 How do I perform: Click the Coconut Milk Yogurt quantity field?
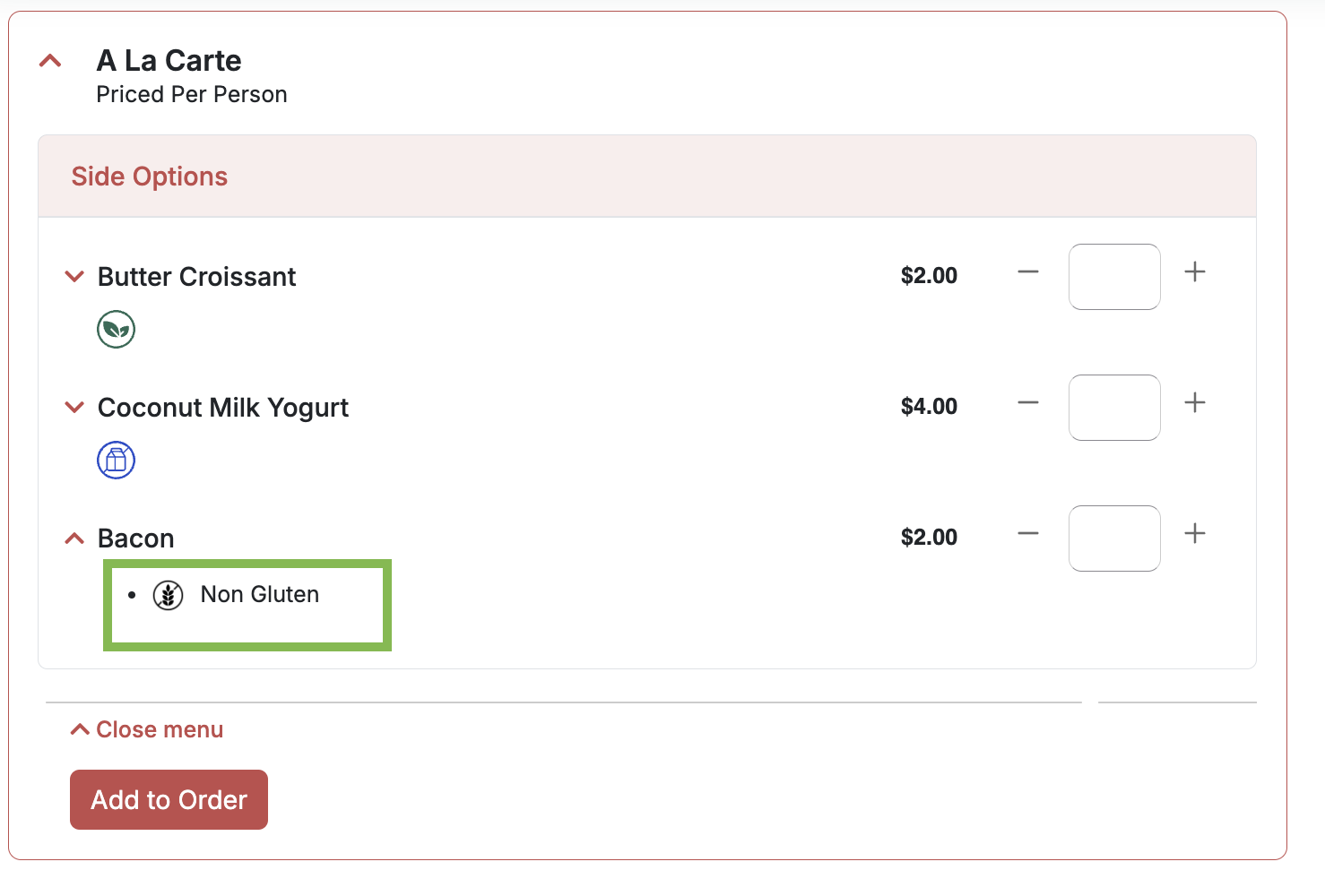(x=1114, y=408)
